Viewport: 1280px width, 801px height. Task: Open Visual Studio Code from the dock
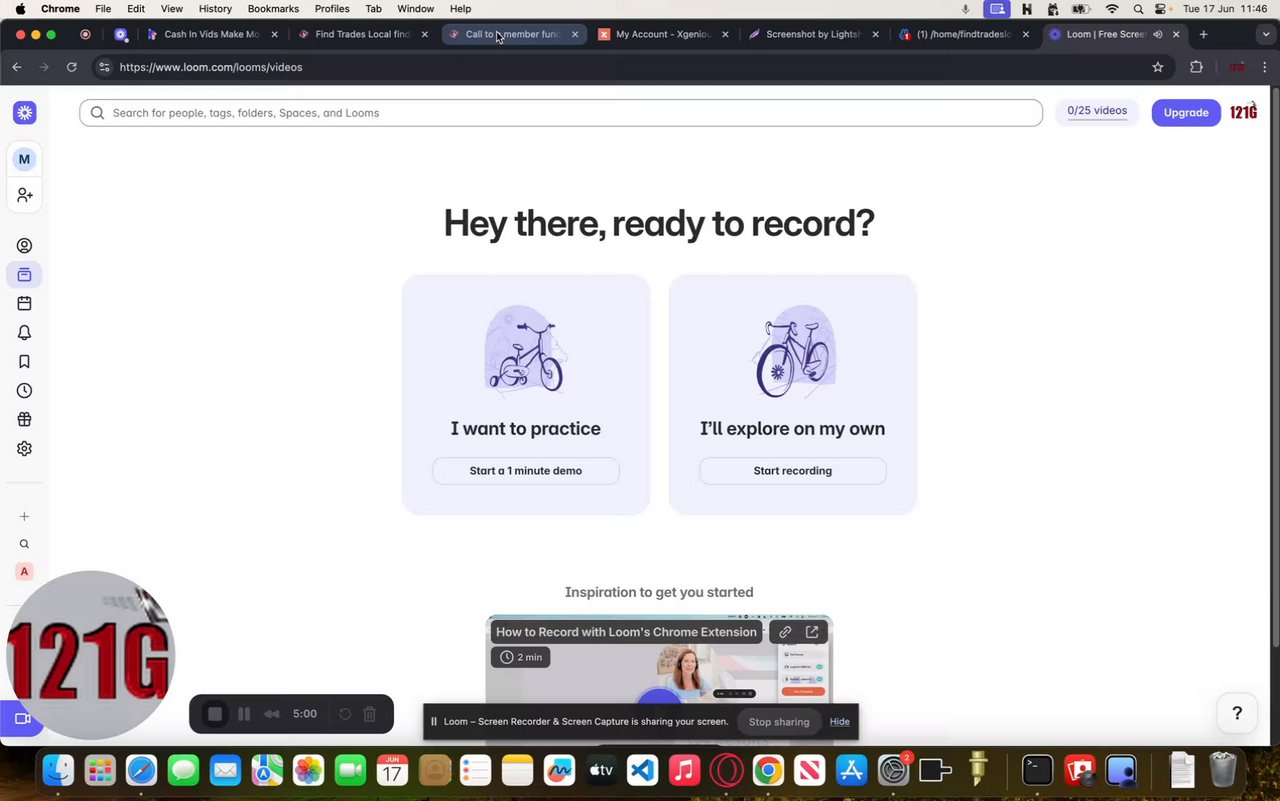642,770
